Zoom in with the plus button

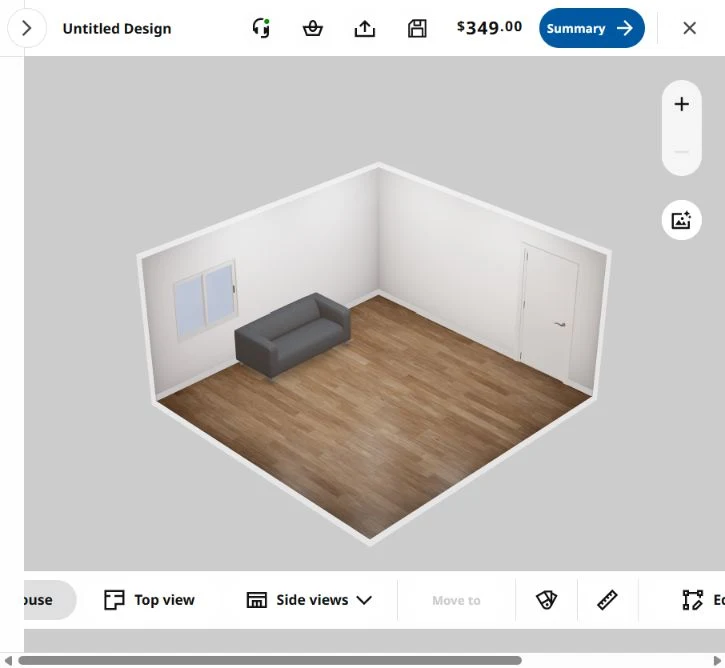682,104
